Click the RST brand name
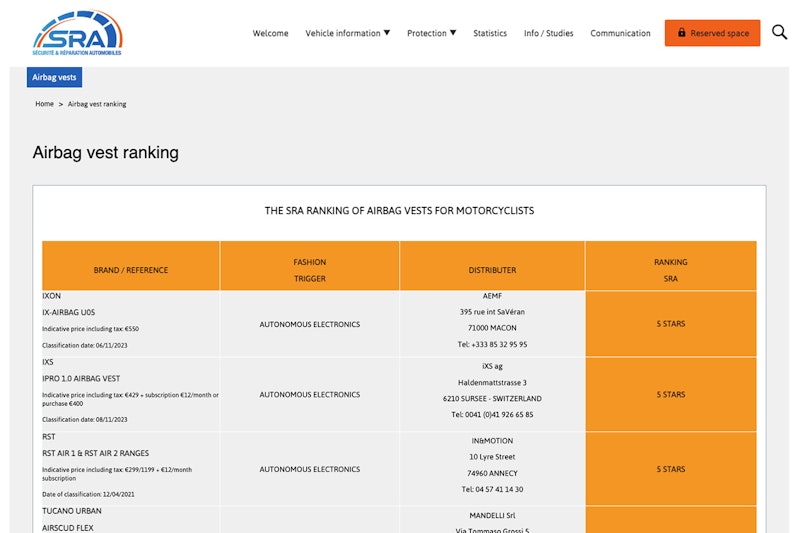Viewport: 800px width, 533px height. pyautogui.click(x=48, y=437)
